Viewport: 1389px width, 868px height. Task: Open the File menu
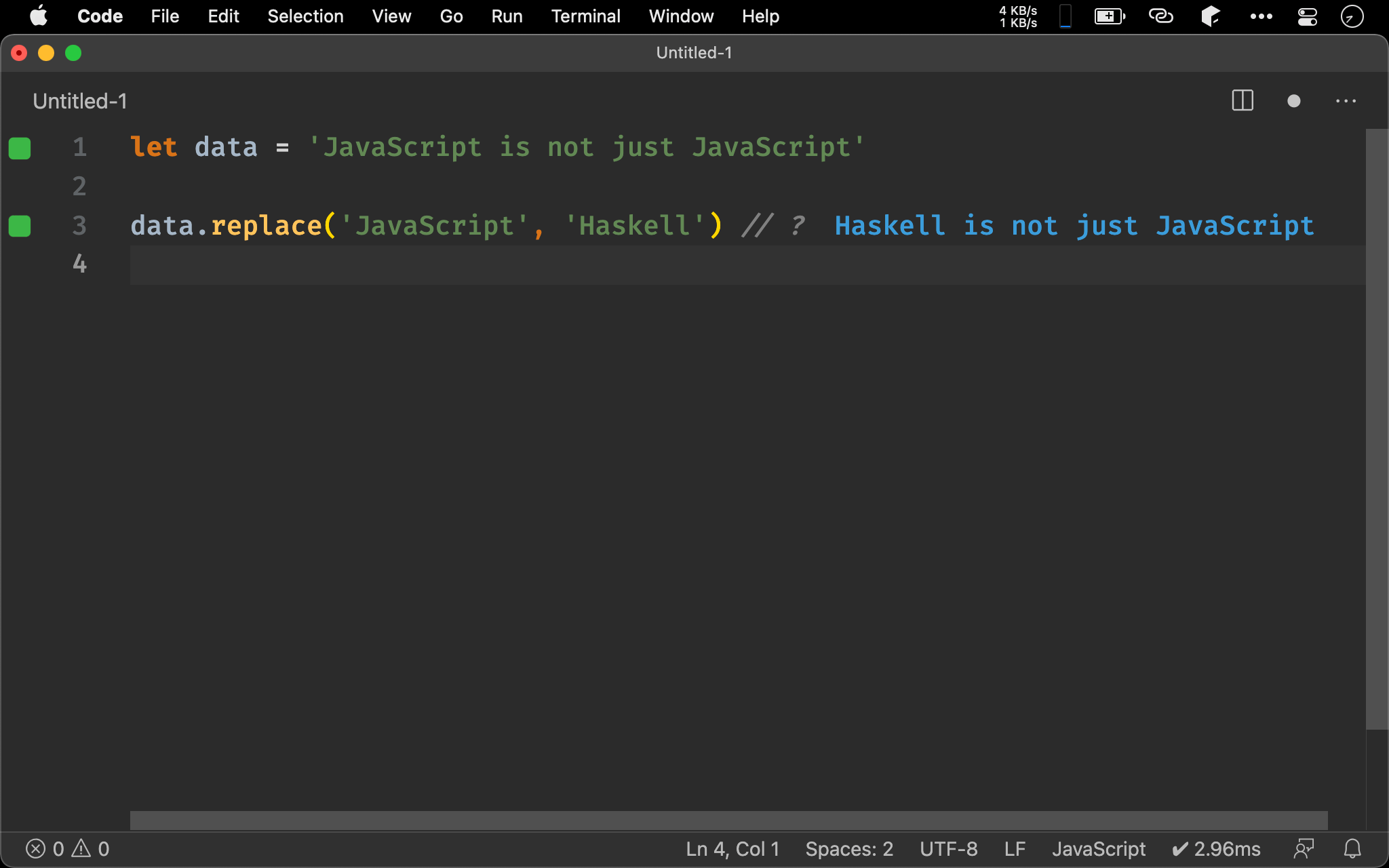(x=165, y=16)
